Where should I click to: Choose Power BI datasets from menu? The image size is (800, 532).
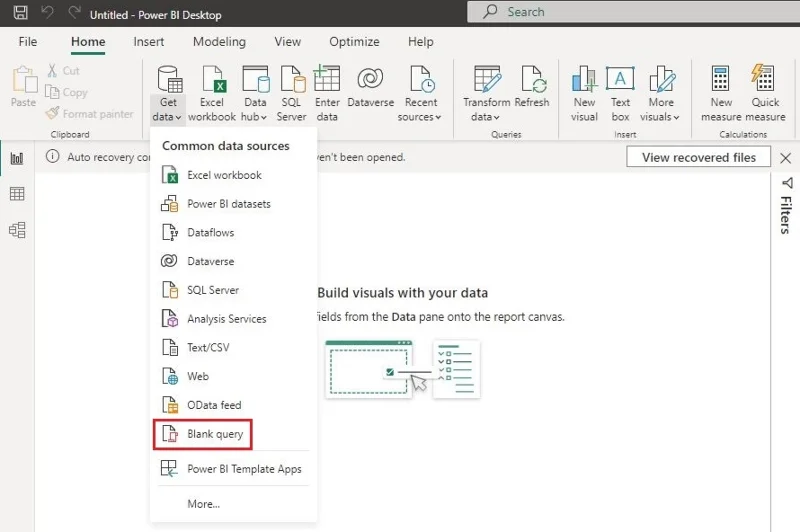pos(234,204)
